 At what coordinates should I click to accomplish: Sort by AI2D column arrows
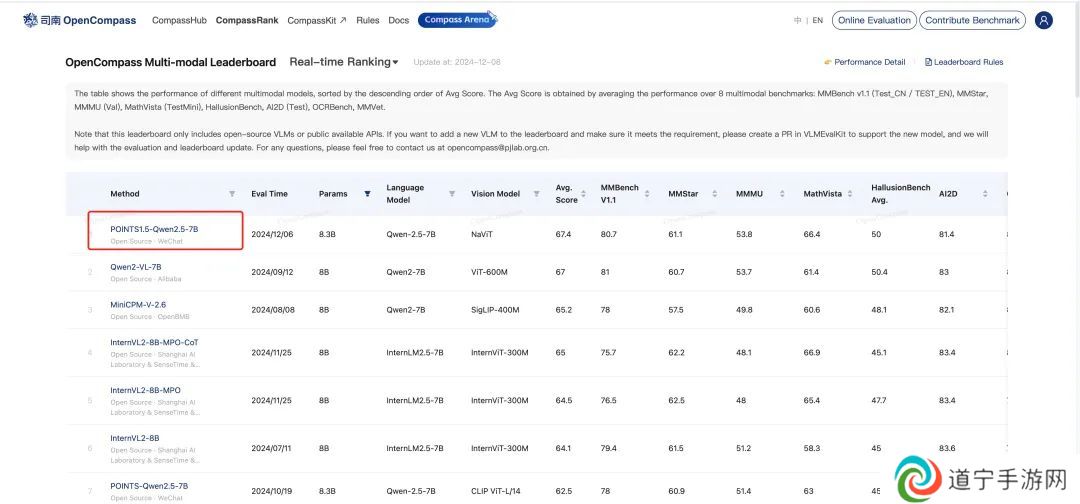[x=985, y=194]
